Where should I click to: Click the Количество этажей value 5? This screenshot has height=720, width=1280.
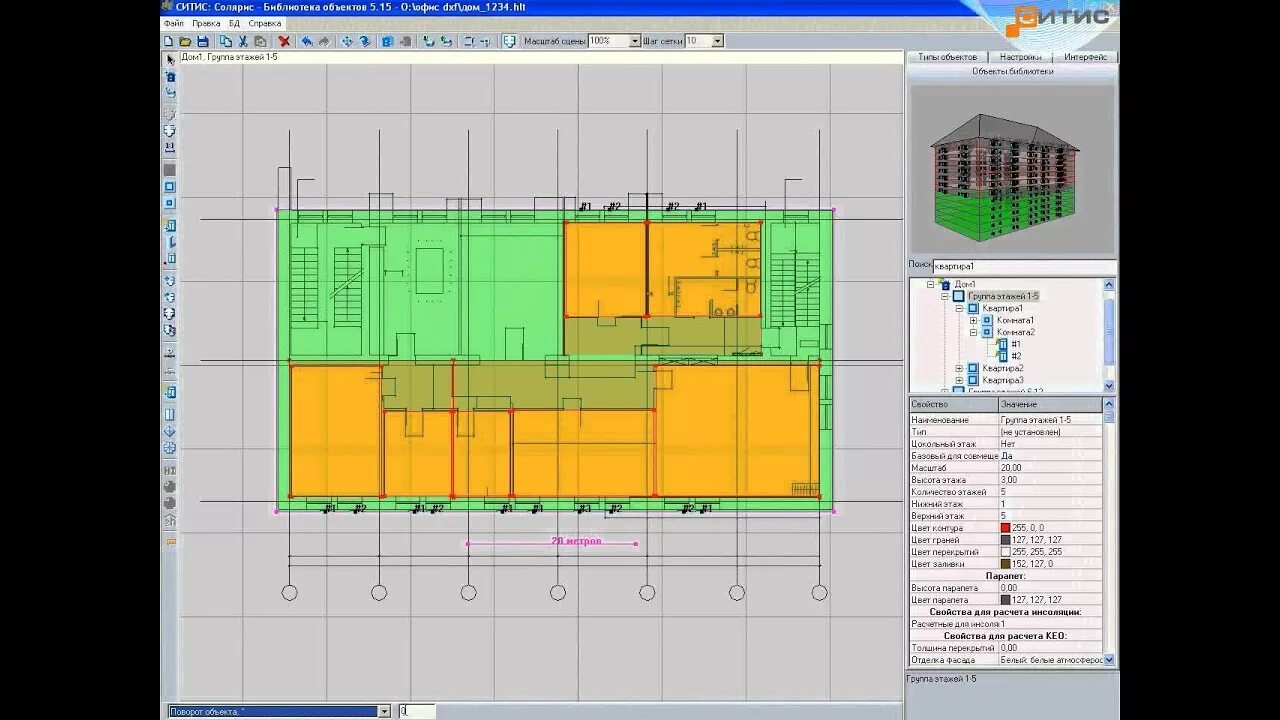coord(1050,492)
